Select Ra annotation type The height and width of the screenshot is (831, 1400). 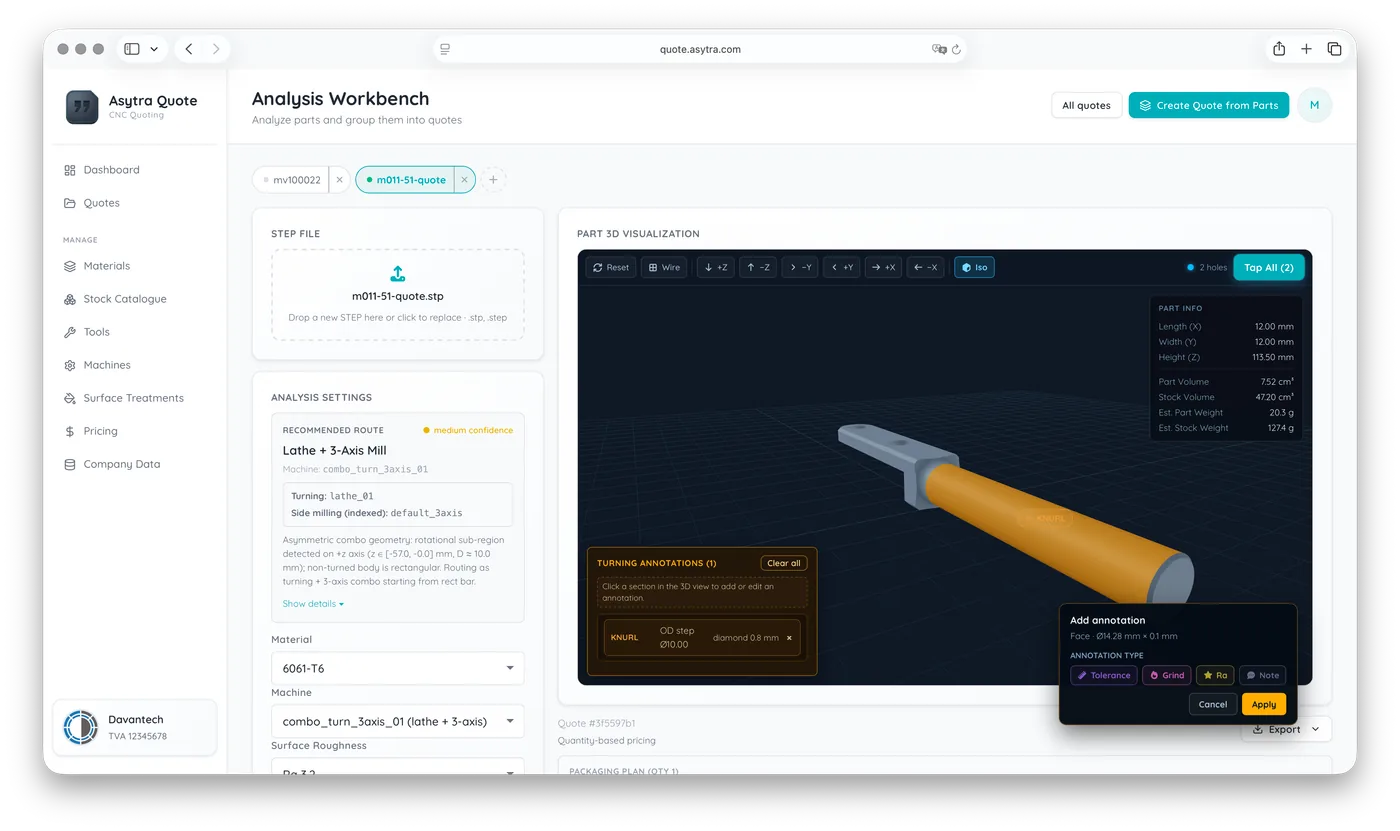click(1215, 675)
